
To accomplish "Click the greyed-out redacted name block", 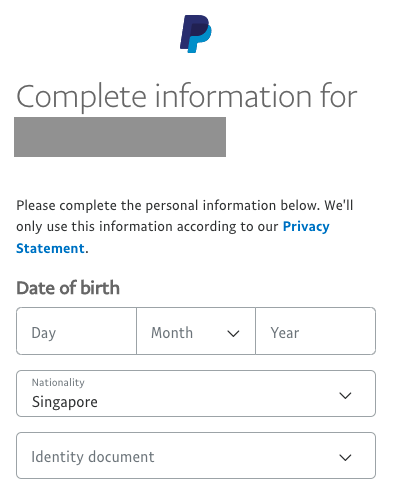I will (x=120, y=137).
